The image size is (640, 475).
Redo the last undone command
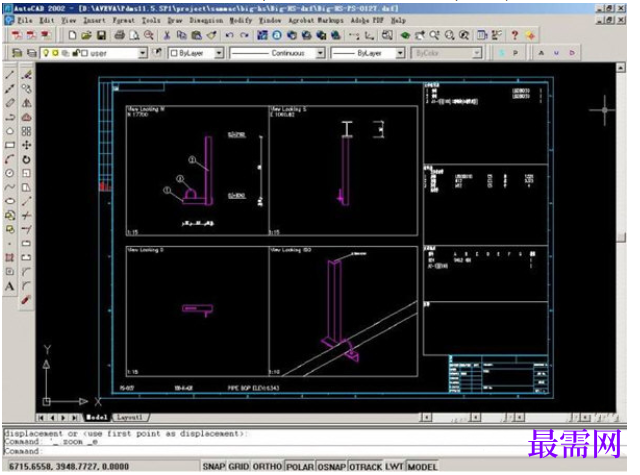point(244,36)
